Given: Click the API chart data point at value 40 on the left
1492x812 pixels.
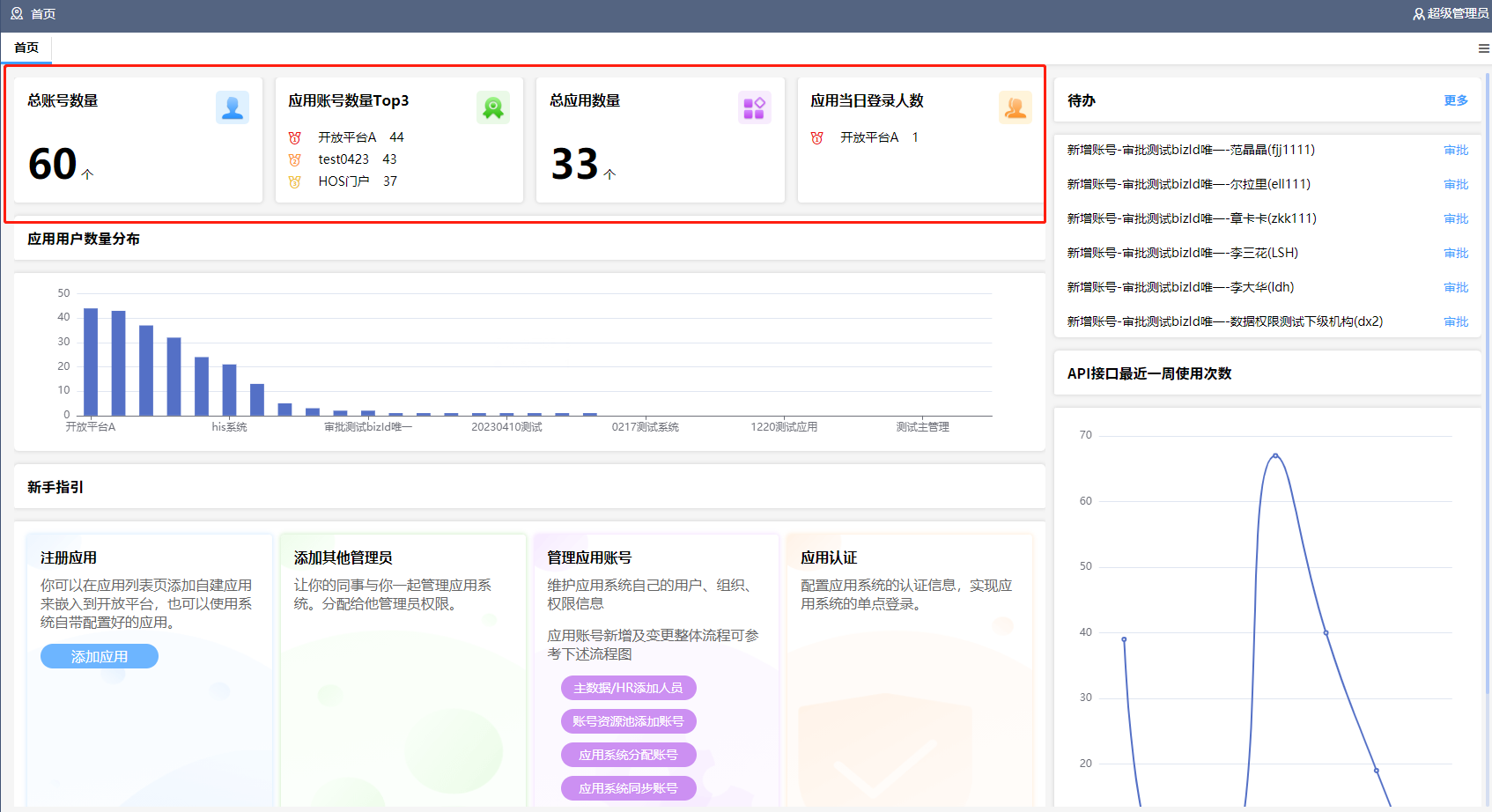Looking at the screenshot, I should (x=1124, y=639).
